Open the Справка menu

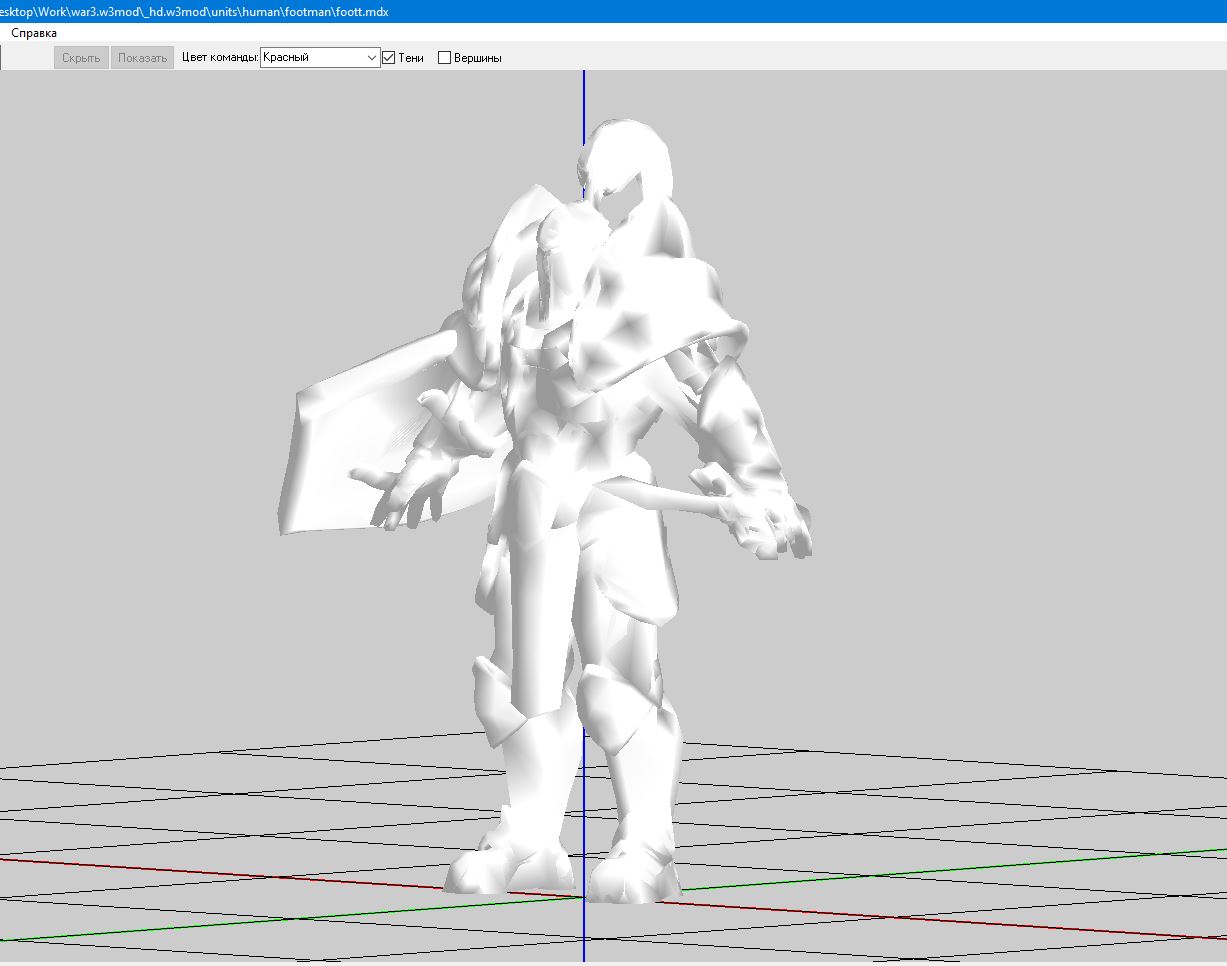pyautogui.click(x=34, y=33)
